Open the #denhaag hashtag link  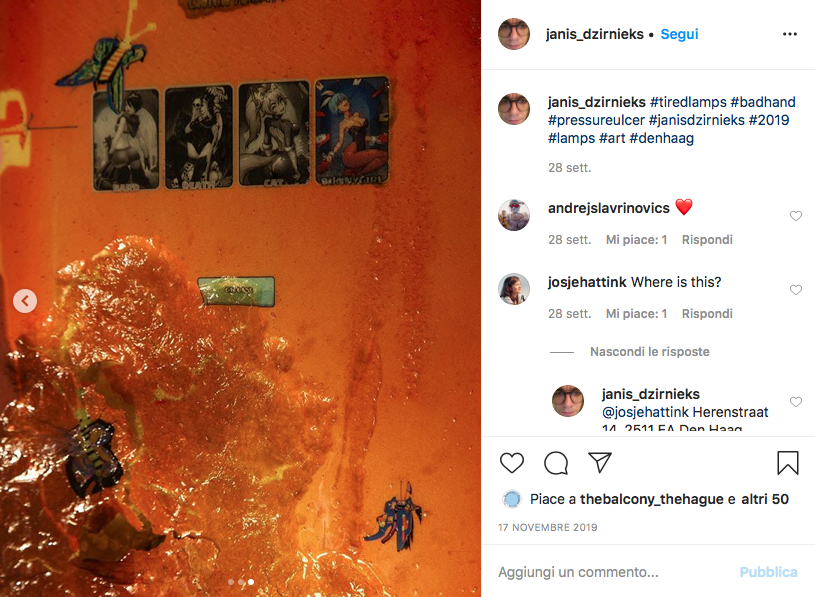pyautogui.click(x=661, y=138)
